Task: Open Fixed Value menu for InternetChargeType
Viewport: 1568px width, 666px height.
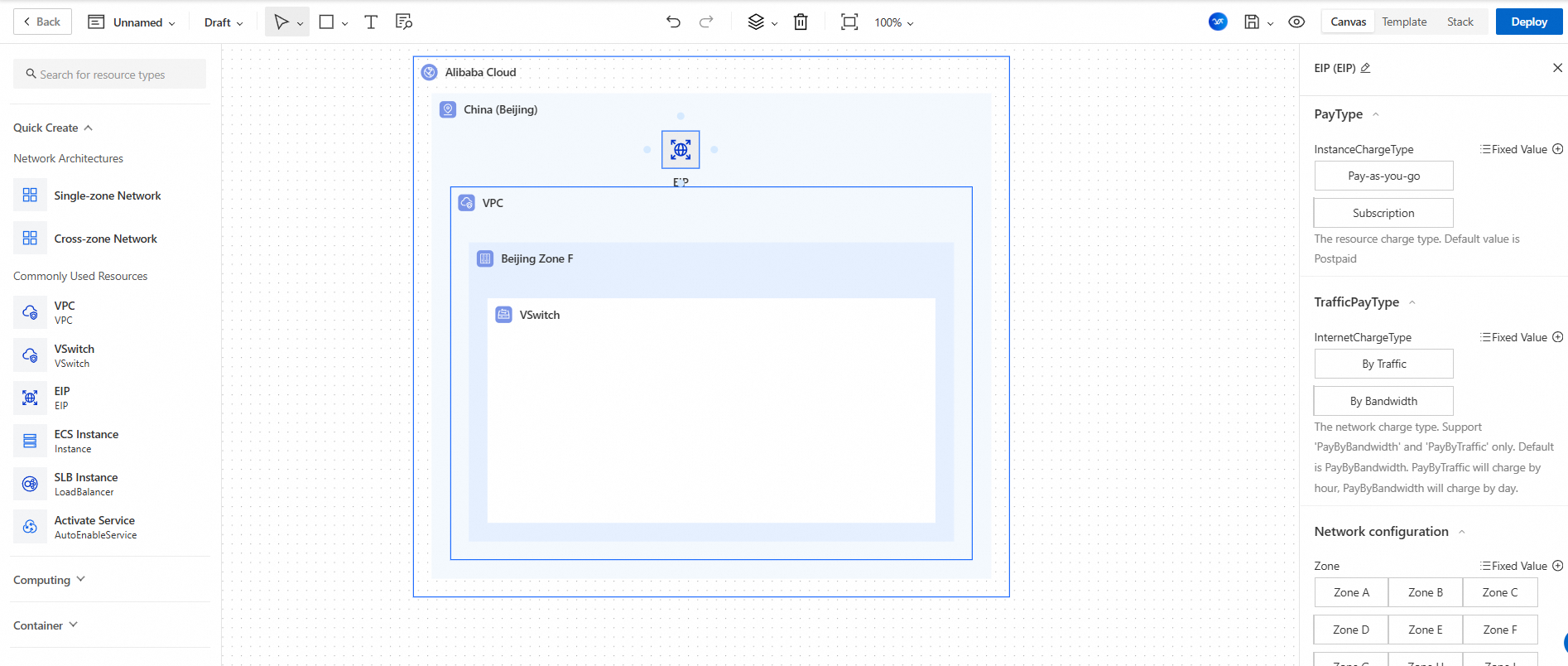Action: (1513, 337)
